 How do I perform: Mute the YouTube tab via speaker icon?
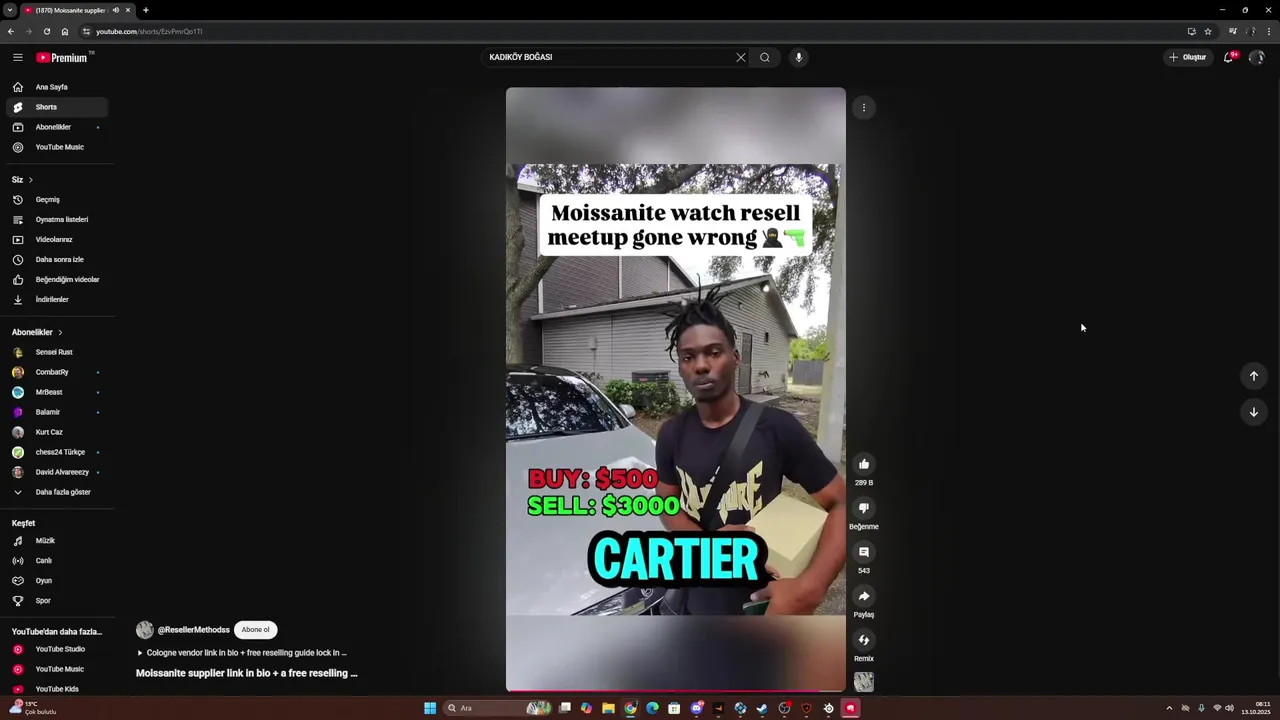pos(116,10)
